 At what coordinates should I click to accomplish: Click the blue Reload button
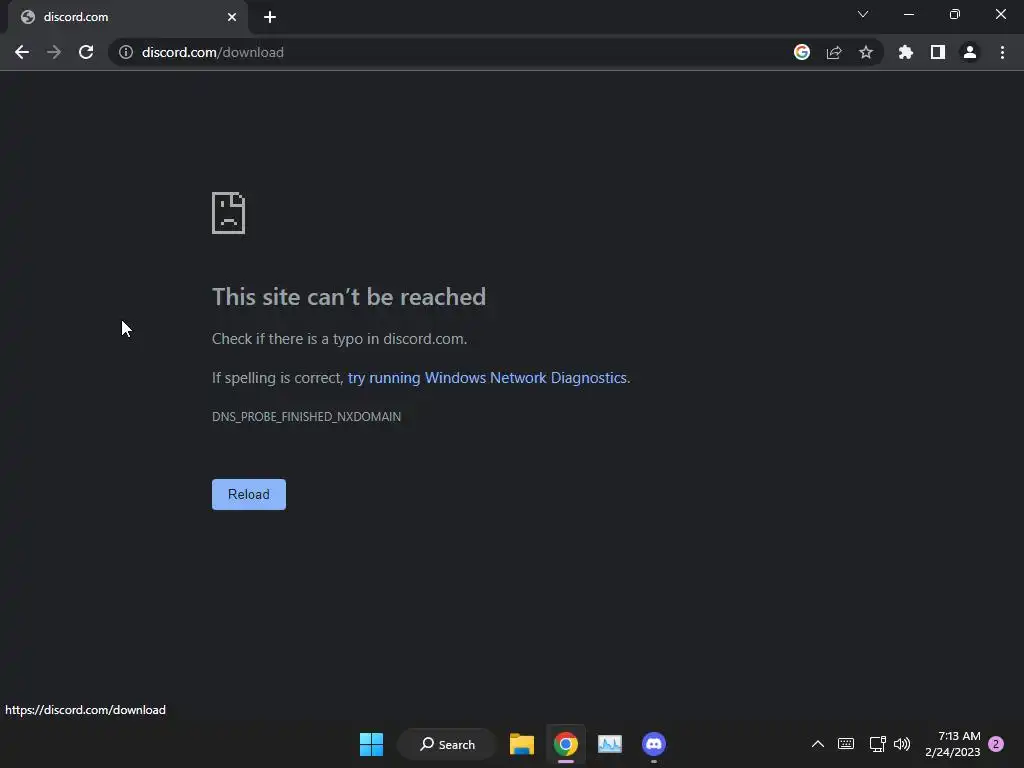[249, 494]
